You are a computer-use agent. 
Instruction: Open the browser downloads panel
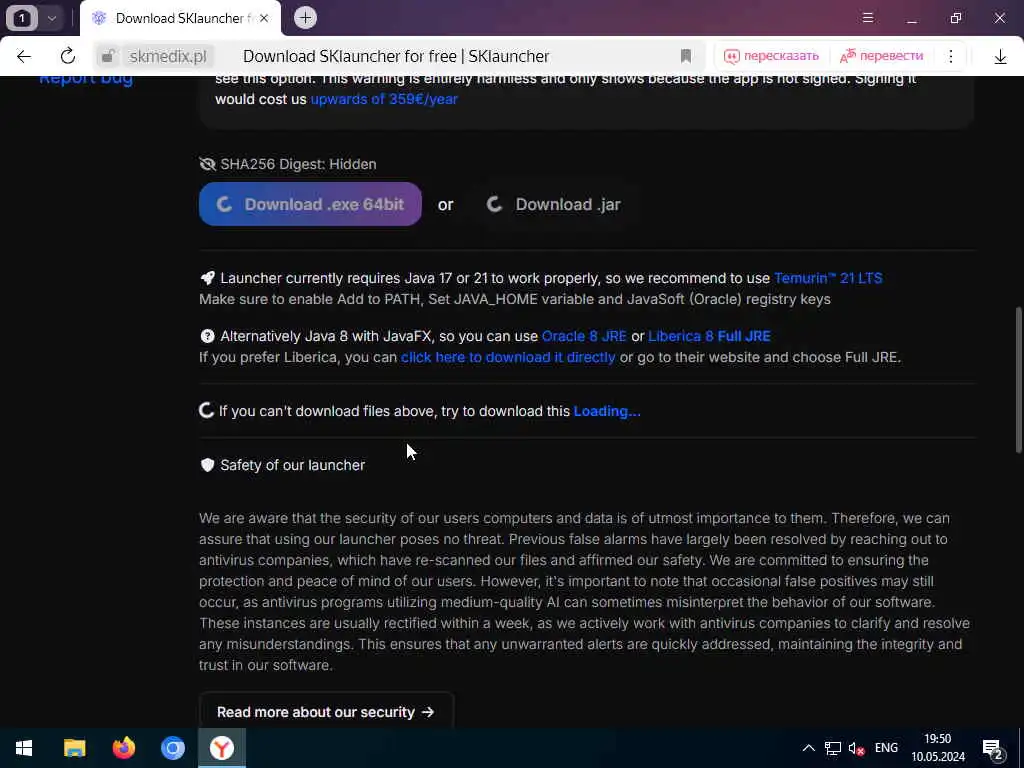click(x=1000, y=57)
